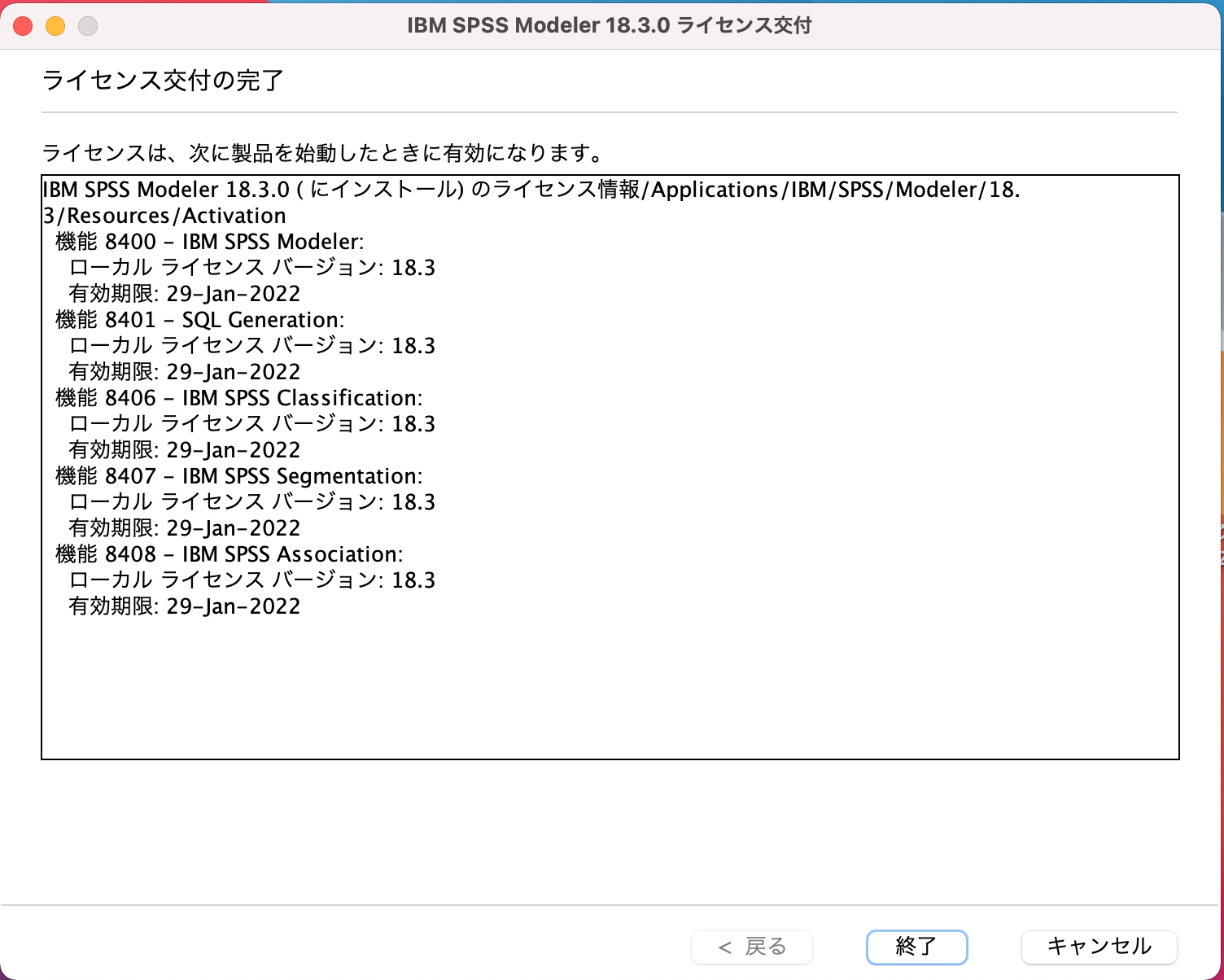Click the ローカル ライセンス バージョン line under 機能 8407
1224x980 pixels.
[252, 502]
